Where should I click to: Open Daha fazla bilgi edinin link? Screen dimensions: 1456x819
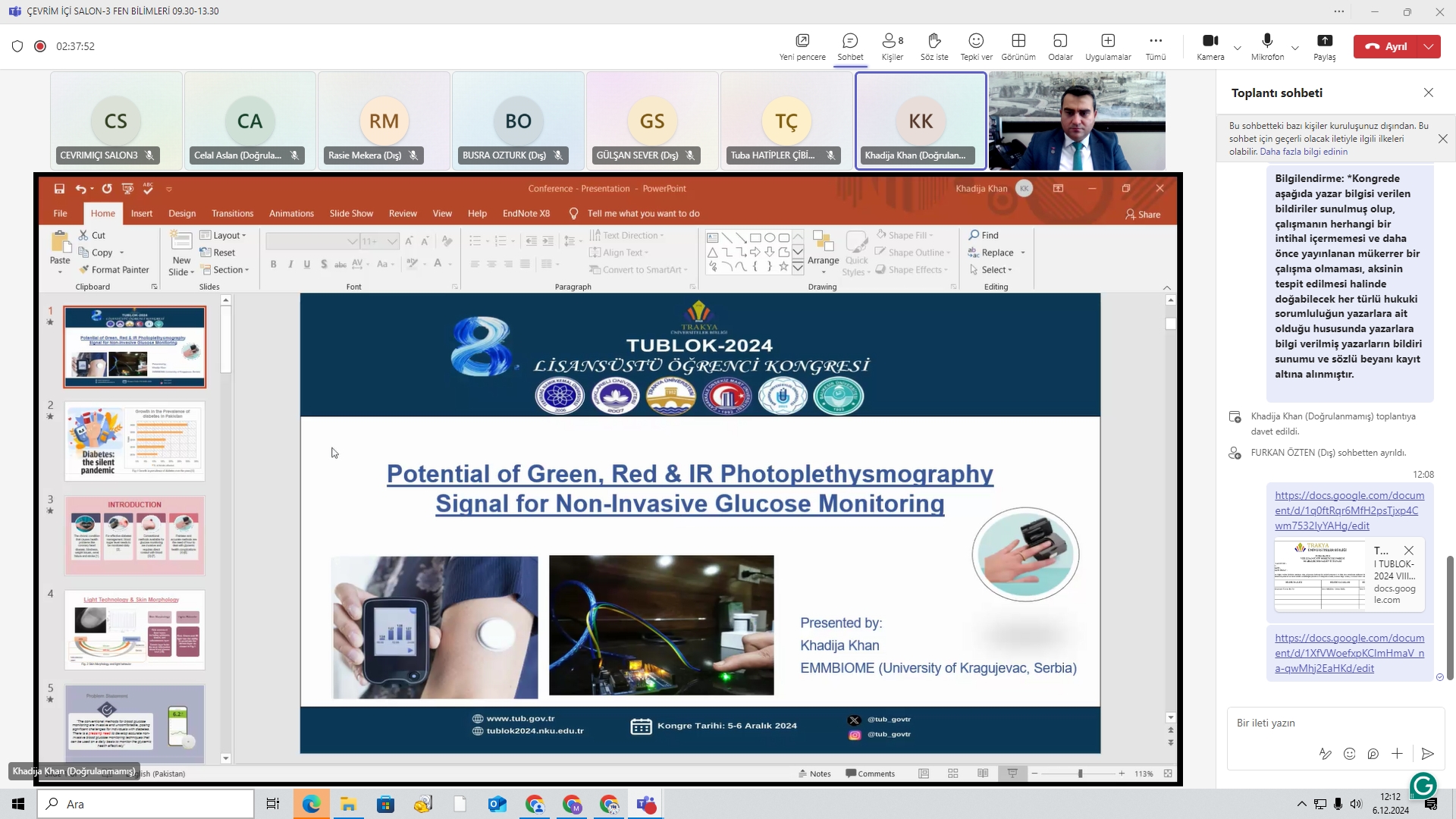click(x=1304, y=152)
